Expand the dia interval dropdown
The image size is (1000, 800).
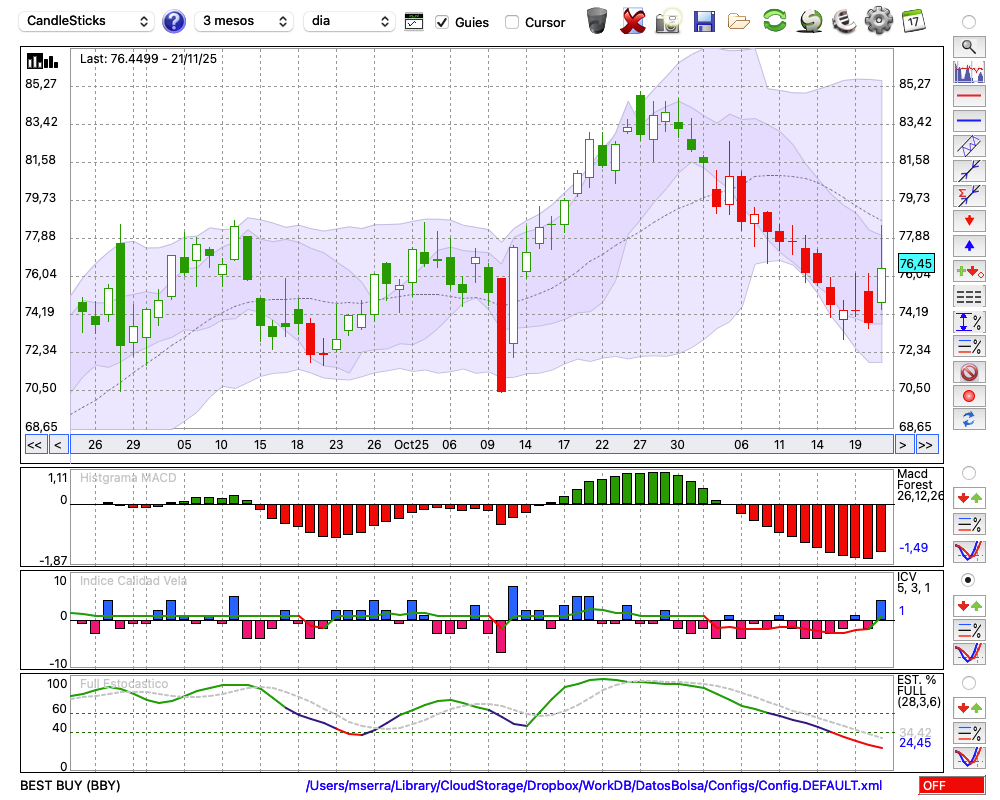(x=350, y=21)
